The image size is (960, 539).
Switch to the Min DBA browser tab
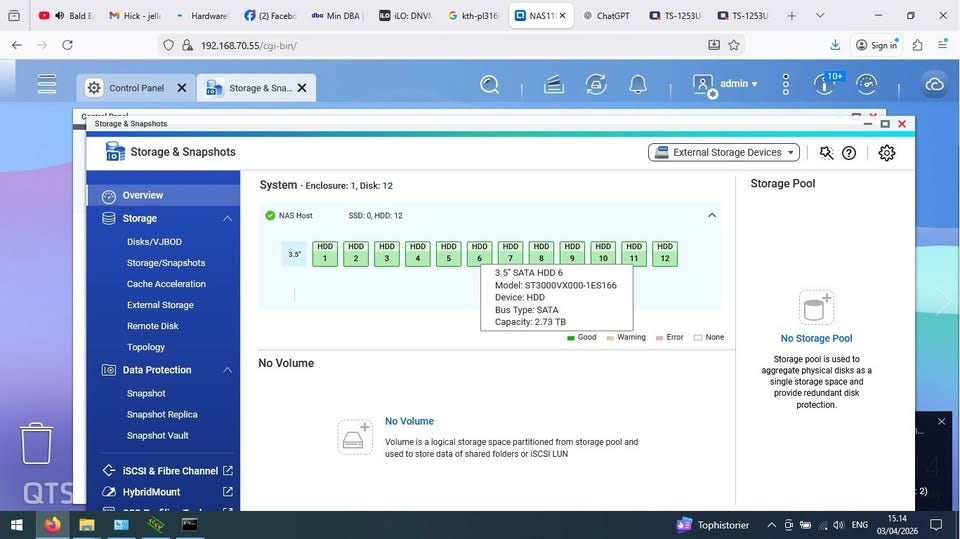[x=337, y=15]
